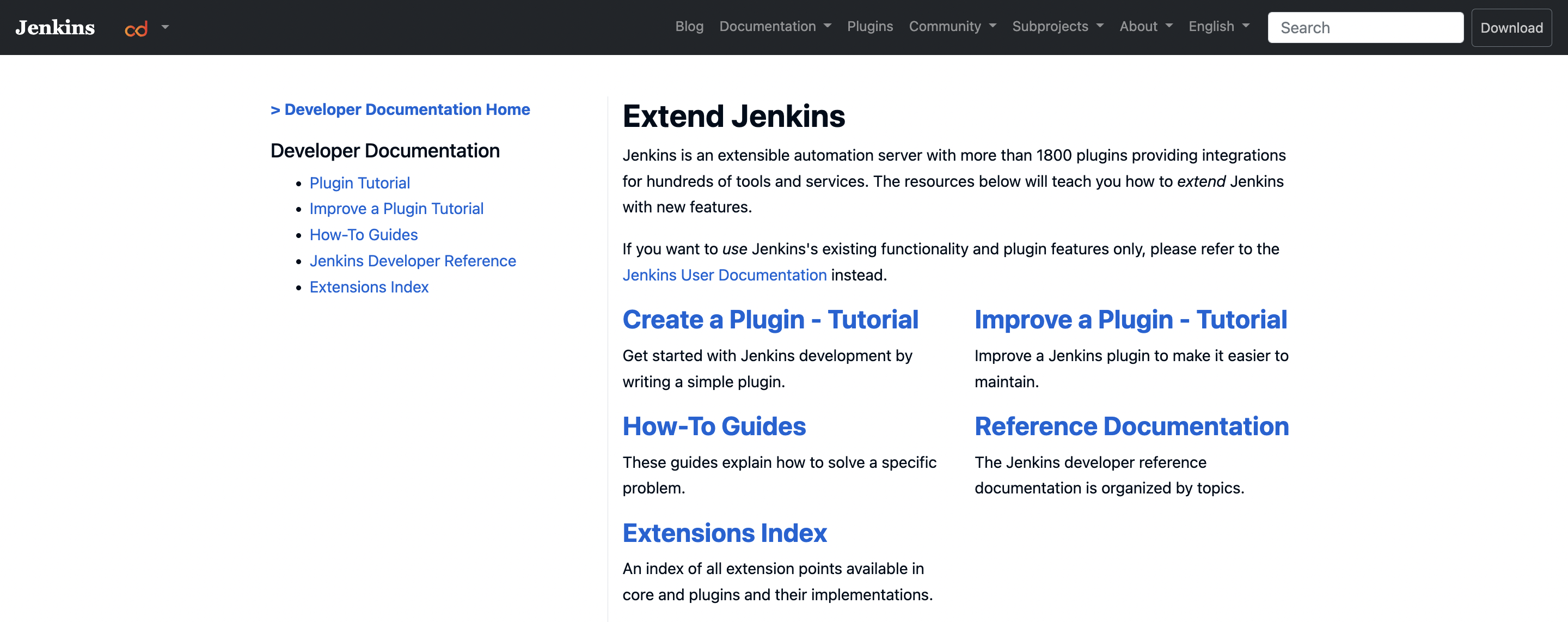Open the Blog page
This screenshot has width=1568, height=622.
(689, 27)
